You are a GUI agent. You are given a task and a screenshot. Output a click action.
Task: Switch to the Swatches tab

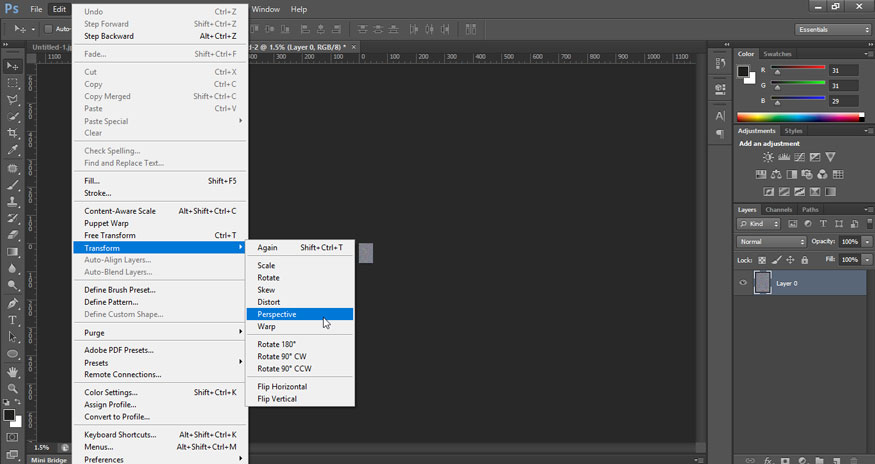[x=777, y=54]
